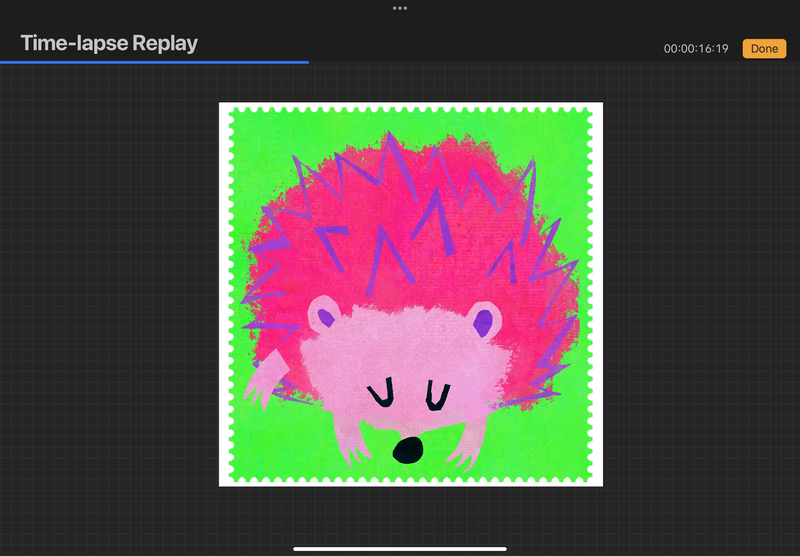Click the white stamp border at the top edge
The image size is (800, 556).
tap(410, 106)
